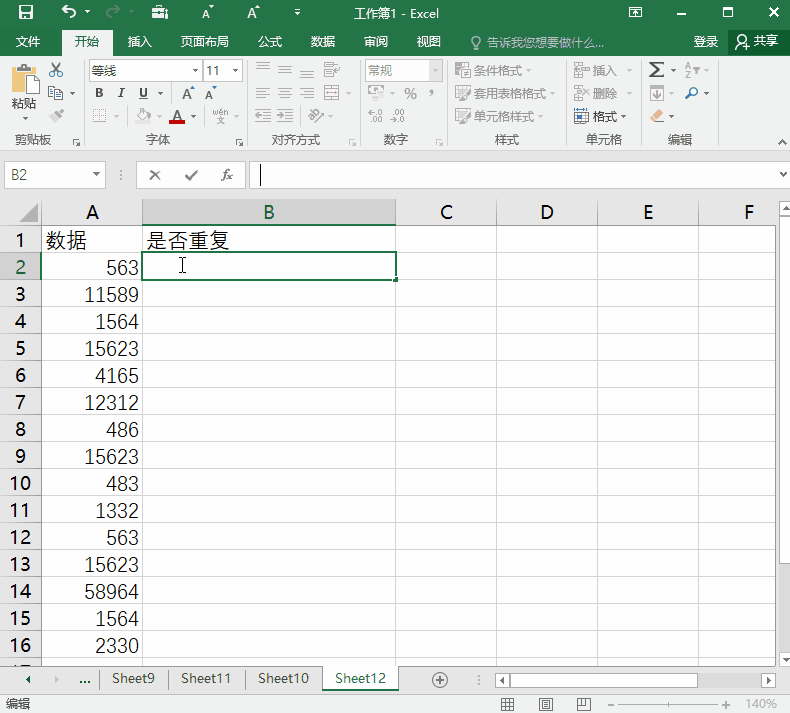
Task: Click the Merge and Center icon
Action: click(x=332, y=93)
